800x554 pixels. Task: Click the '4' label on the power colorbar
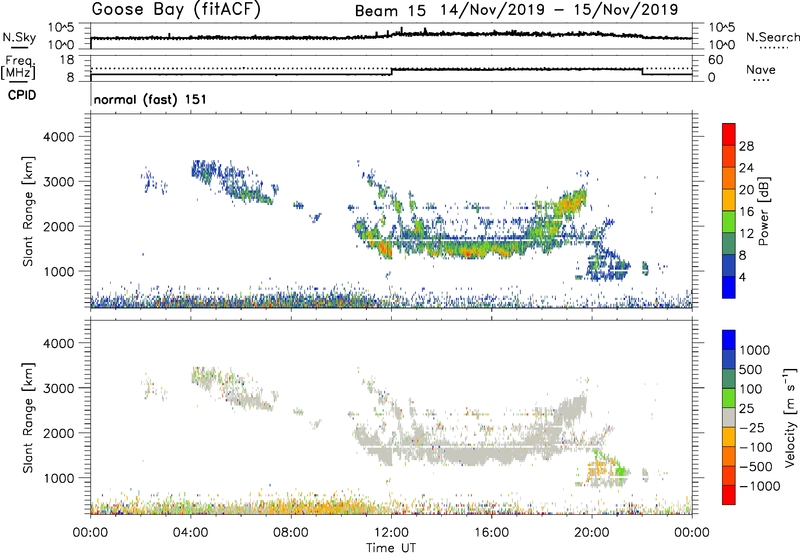coord(742,277)
